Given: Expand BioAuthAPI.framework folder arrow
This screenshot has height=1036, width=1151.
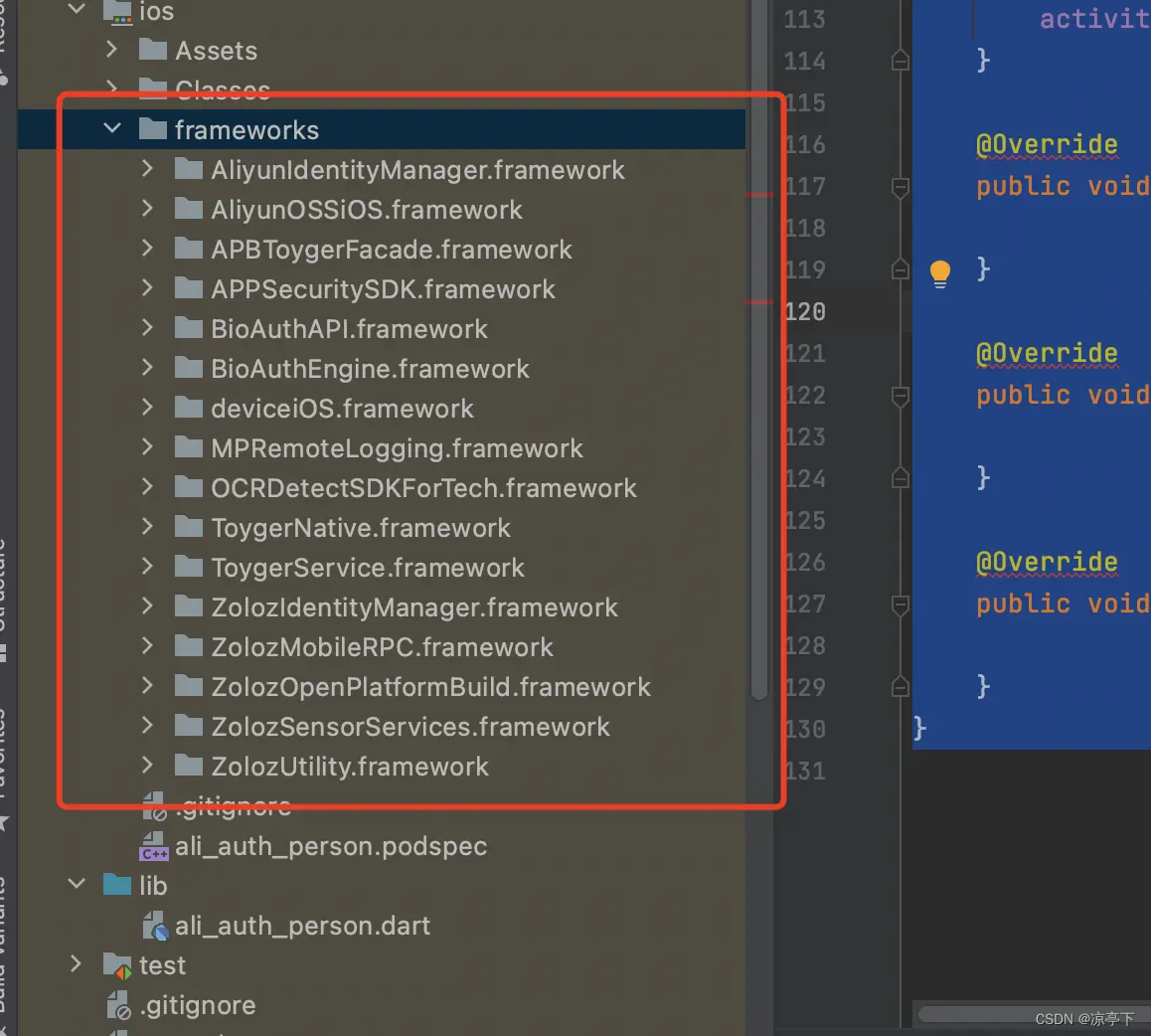Looking at the screenshot, I should pos(147,327).
